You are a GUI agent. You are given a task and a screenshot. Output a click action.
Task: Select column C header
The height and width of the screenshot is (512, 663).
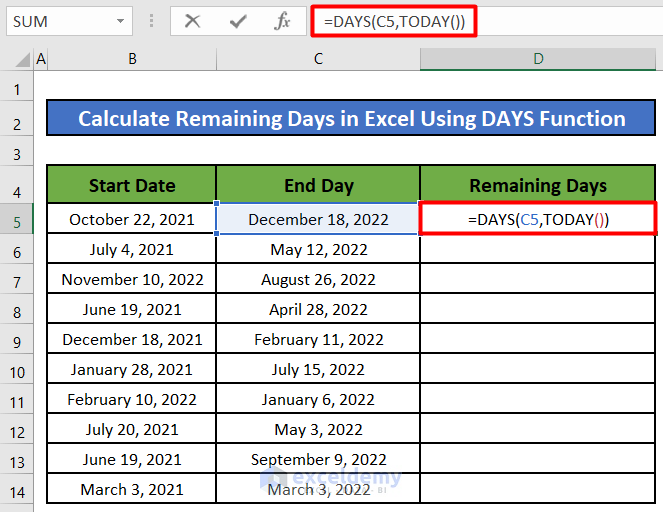coord(318,60)
